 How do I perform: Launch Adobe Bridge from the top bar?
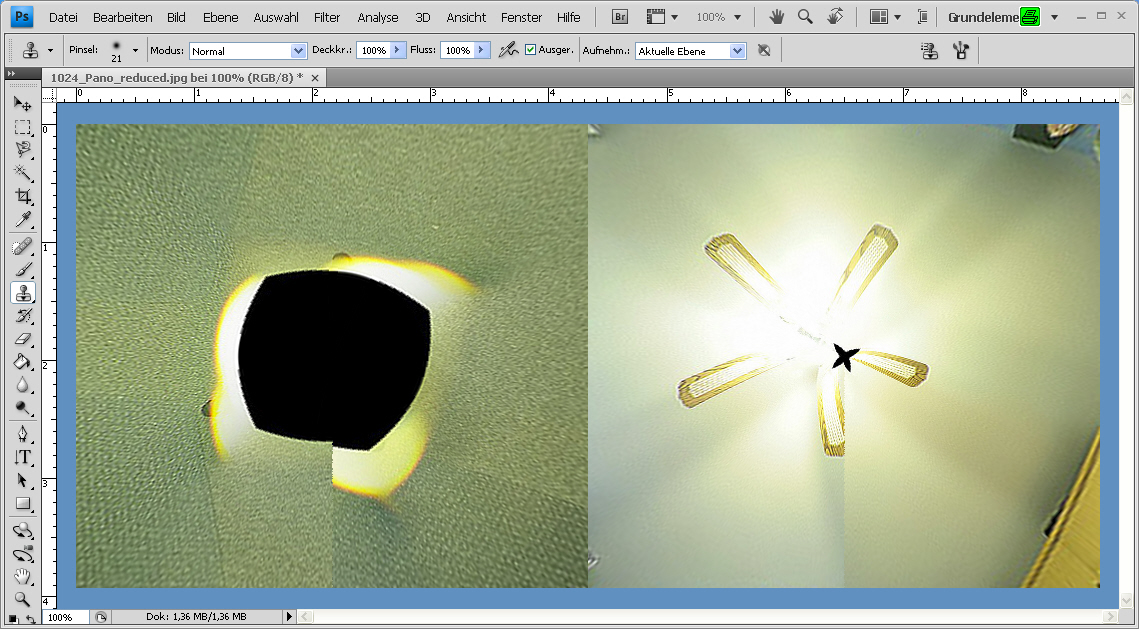[x=620, y=17]
